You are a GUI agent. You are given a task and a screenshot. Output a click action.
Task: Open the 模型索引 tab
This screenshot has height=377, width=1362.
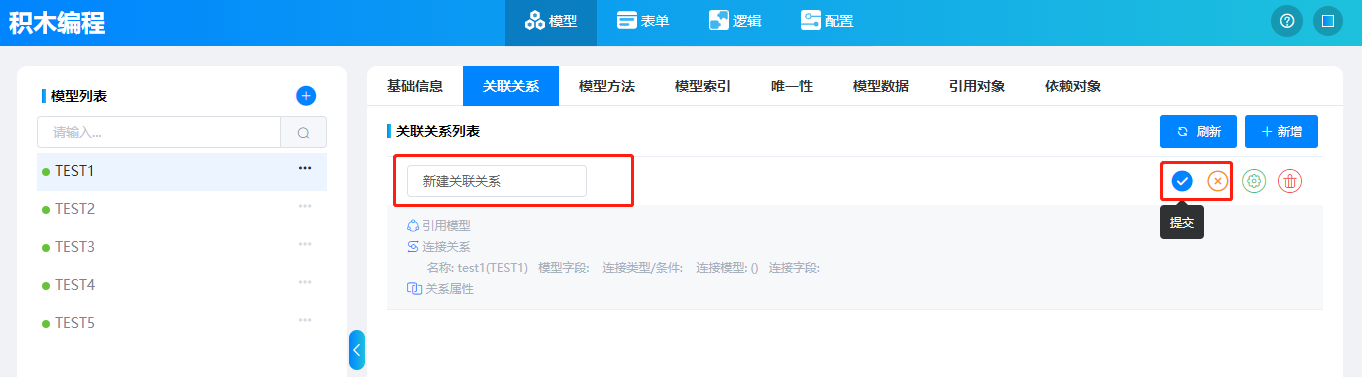703,86
